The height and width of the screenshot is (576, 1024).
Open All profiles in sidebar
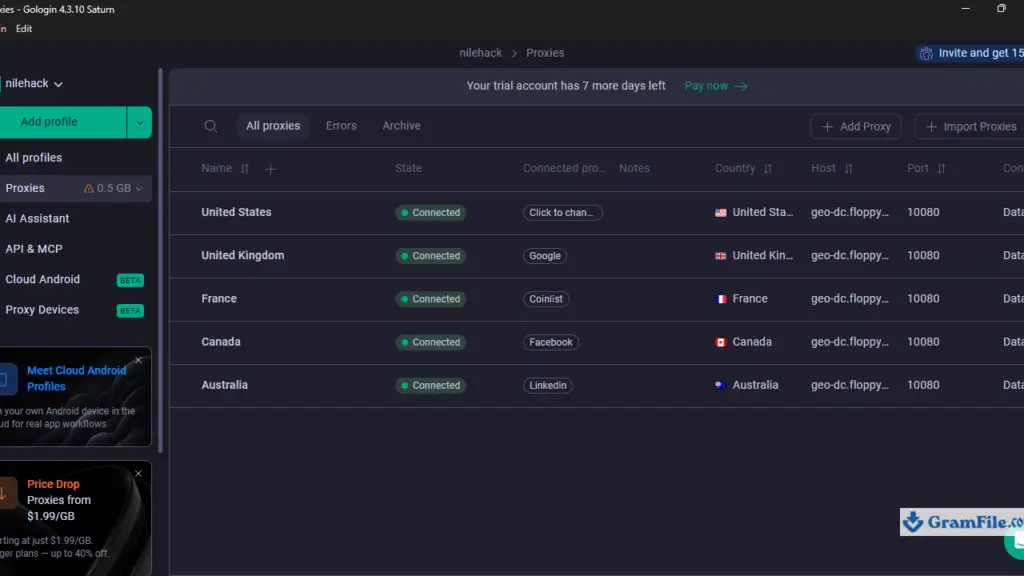coord(33,158)
